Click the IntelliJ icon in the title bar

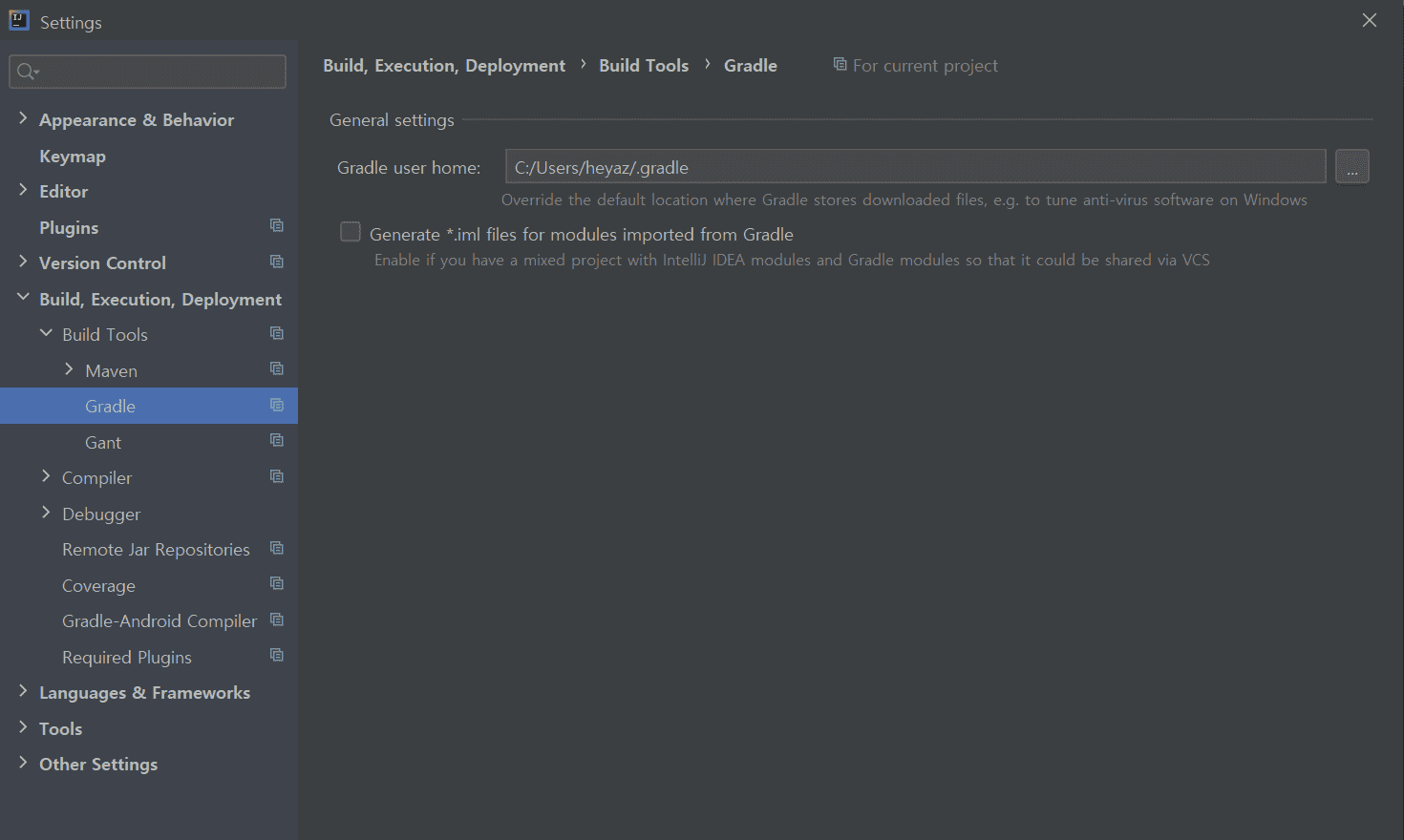click(19, 20)
